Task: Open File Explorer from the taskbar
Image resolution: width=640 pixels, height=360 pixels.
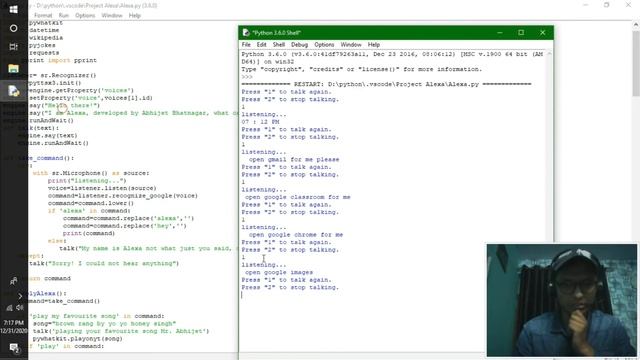Action: coord(13,69)
